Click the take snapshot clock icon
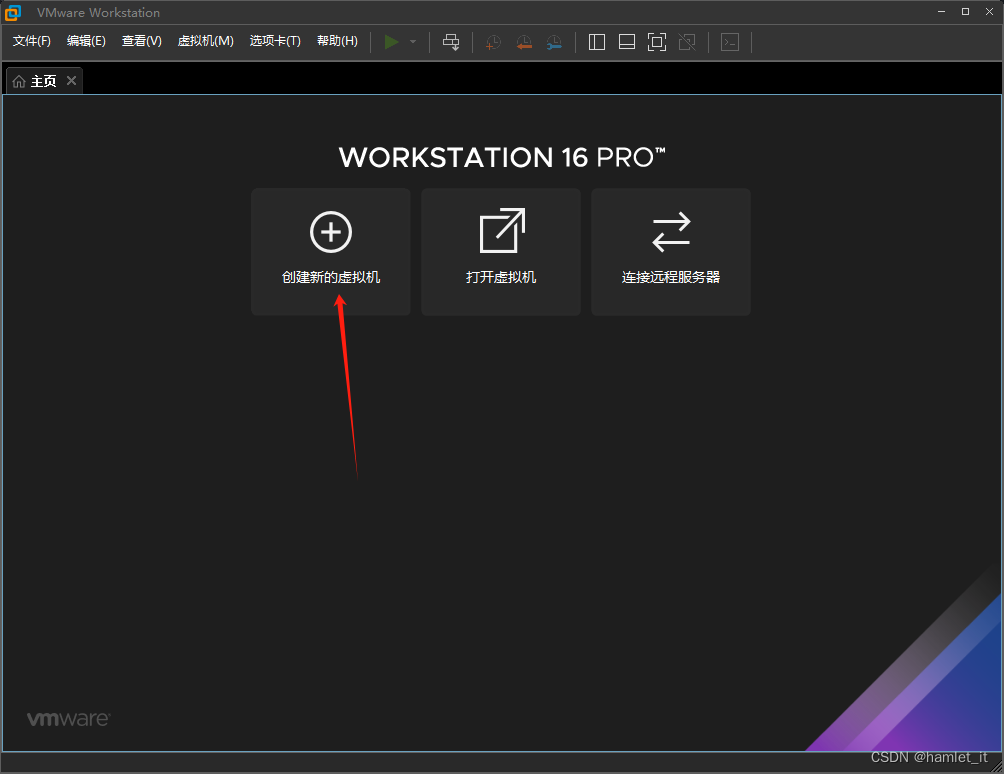The height and width of the screenshot is (774, 1004). point(493,42)
